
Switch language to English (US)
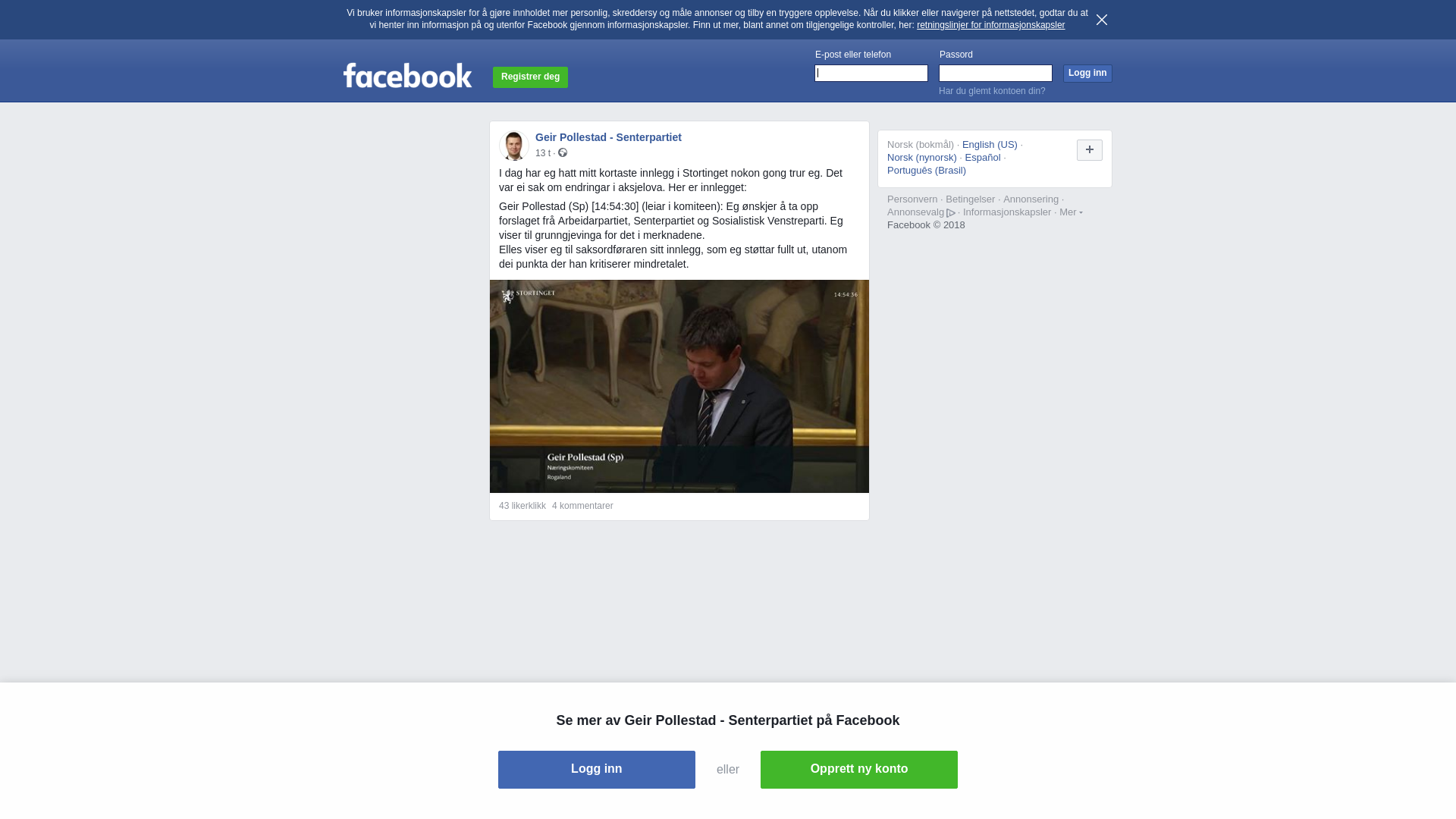(990, 145)
